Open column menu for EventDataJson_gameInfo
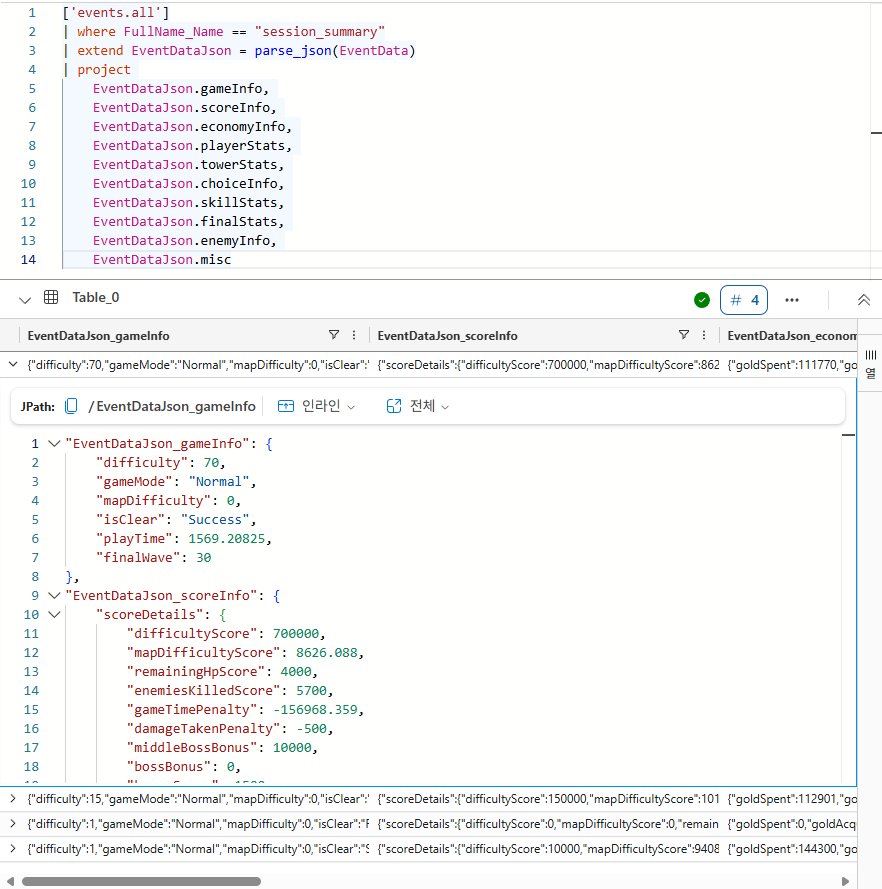Image resolution: width=882 pixels, height=889 pixels. [353, 336]
